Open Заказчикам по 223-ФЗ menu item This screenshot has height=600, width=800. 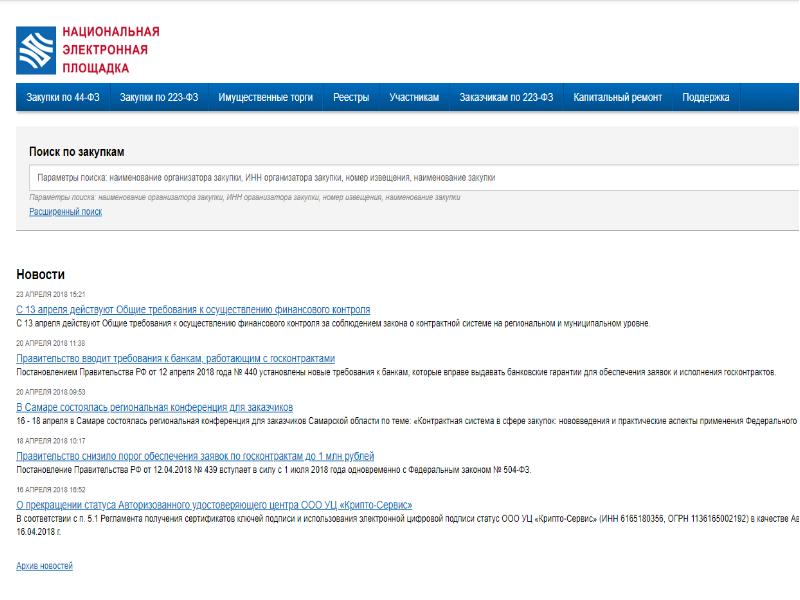coord(506,98)
